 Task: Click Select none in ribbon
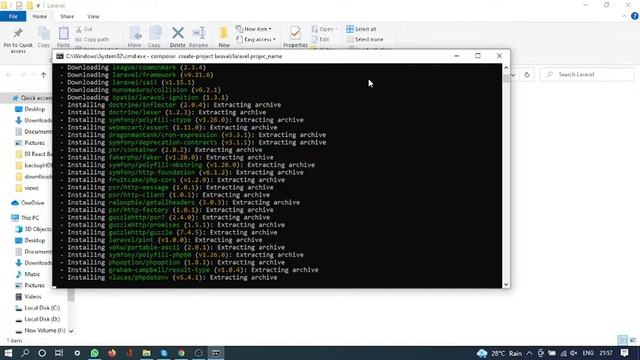365,40
